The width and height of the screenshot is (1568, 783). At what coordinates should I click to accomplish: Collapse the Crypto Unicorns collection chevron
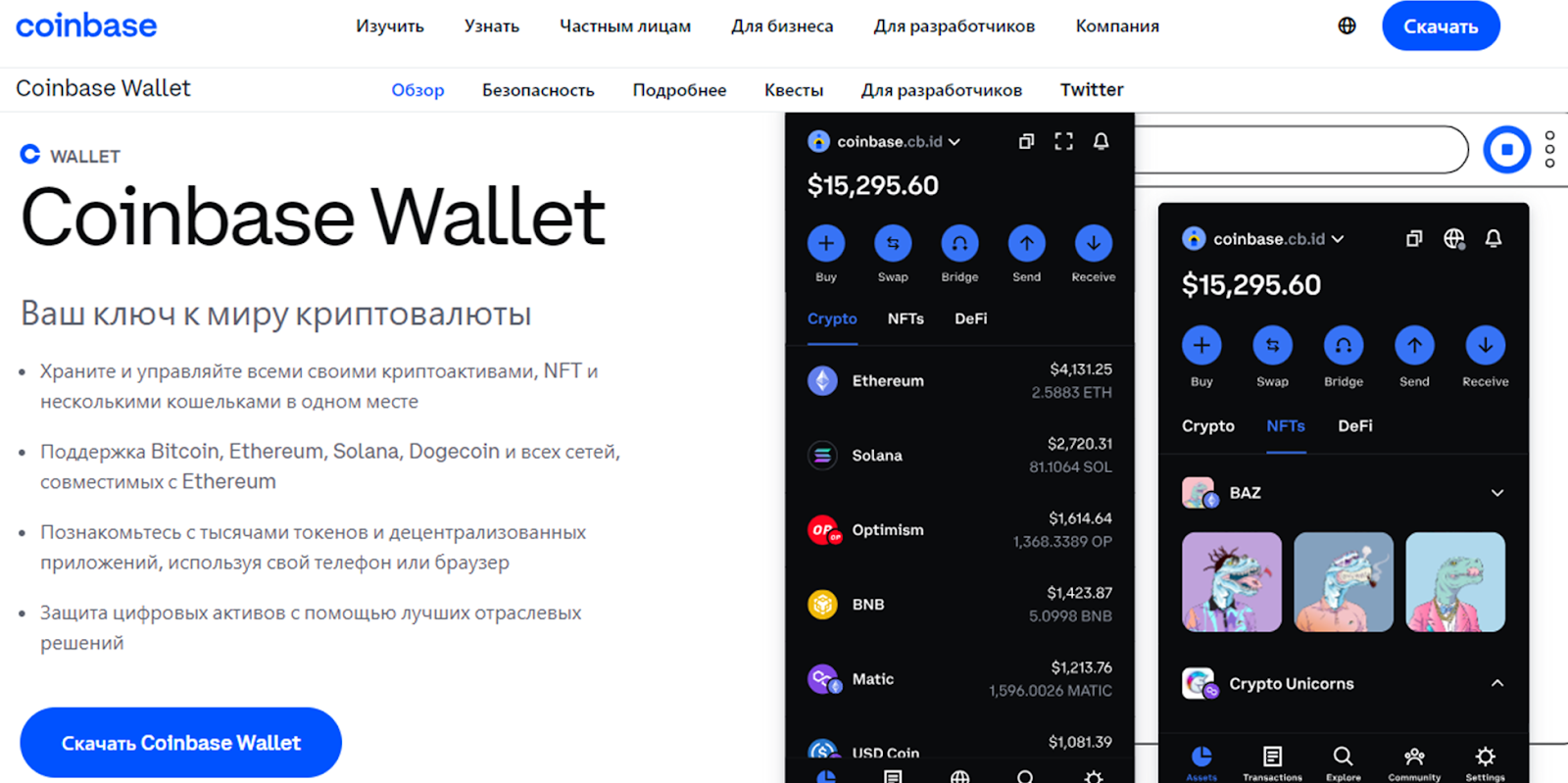(x=1497, y=683)
